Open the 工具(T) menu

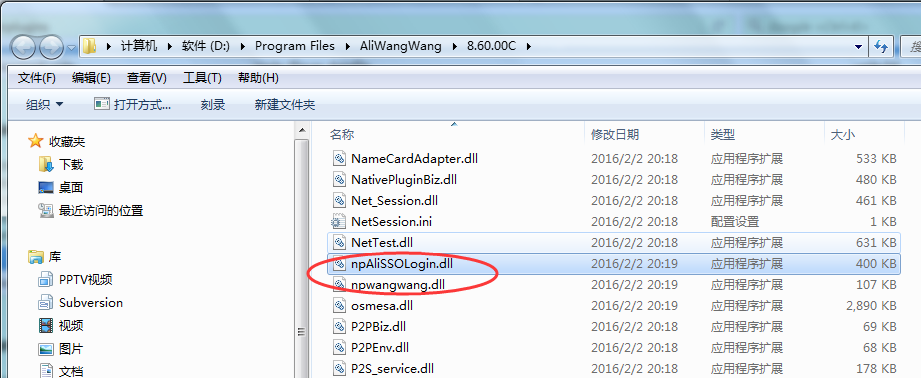(202, 78)
